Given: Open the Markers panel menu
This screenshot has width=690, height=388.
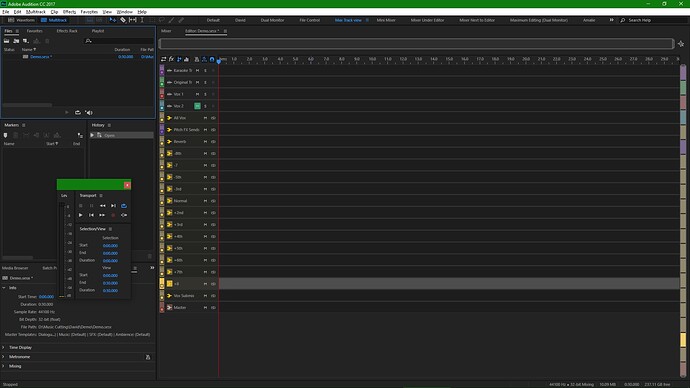Looking at the screenshot, I should pyautogui.click(x=23, y=125).
